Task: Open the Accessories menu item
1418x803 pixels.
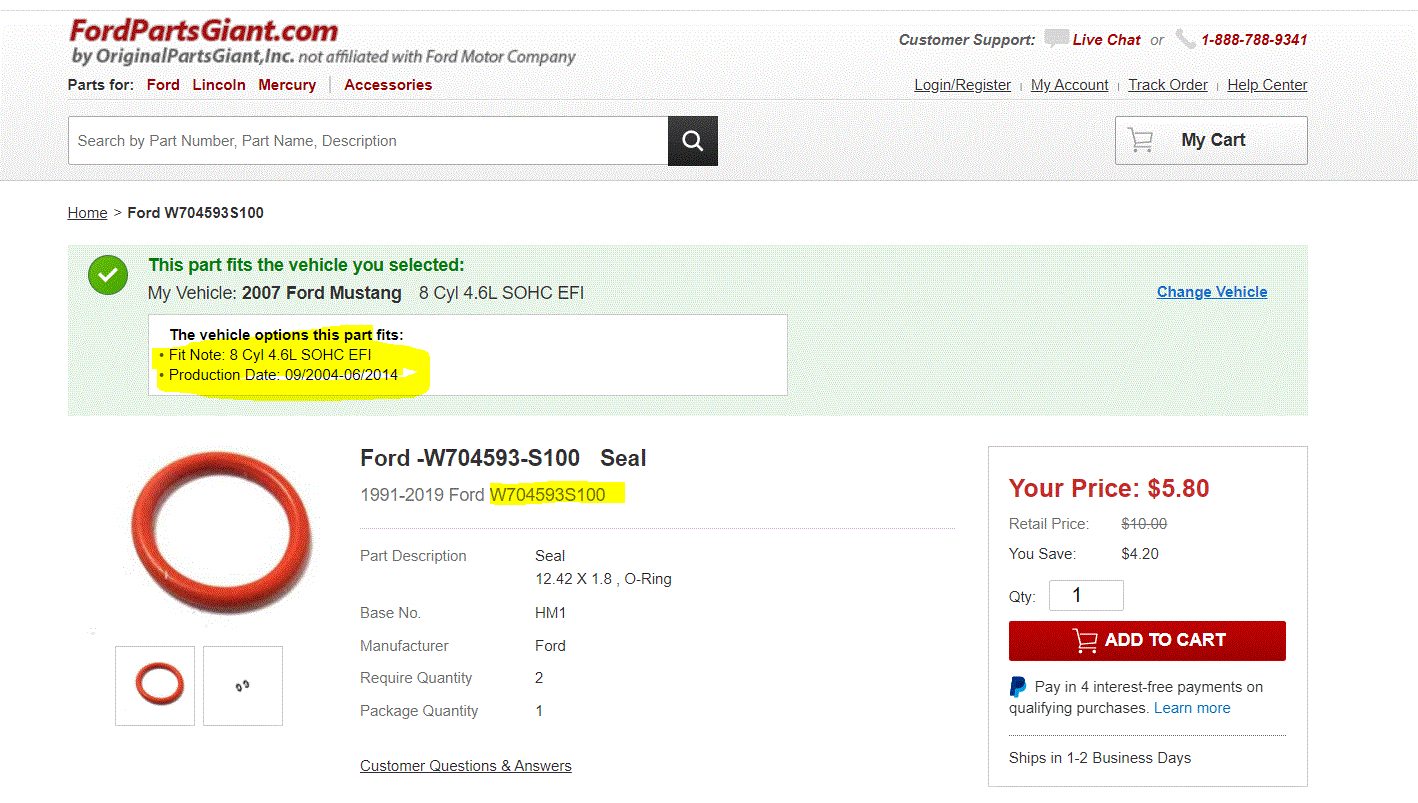Action: pyautogui.click(x=388, y=85)
